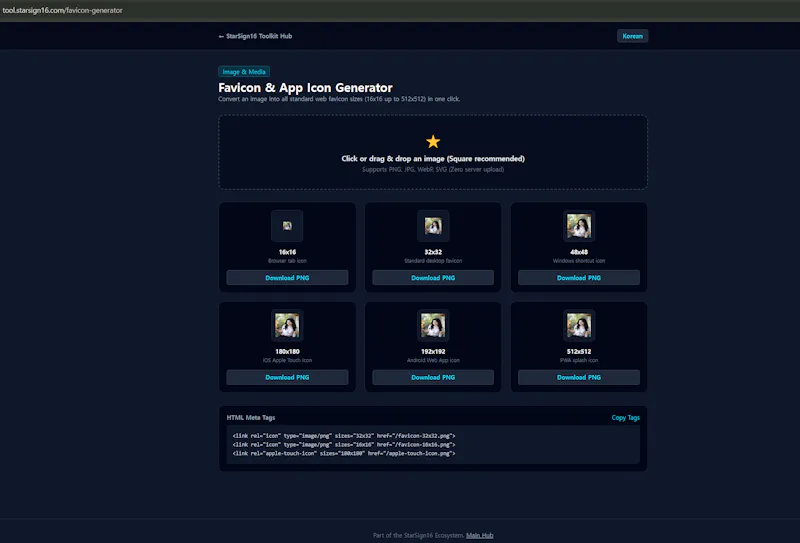Open the 16x16 favicon preview thumbnail
Viewport: 800px width, 543px height.
pyautogui.click(x=287, y=226)
